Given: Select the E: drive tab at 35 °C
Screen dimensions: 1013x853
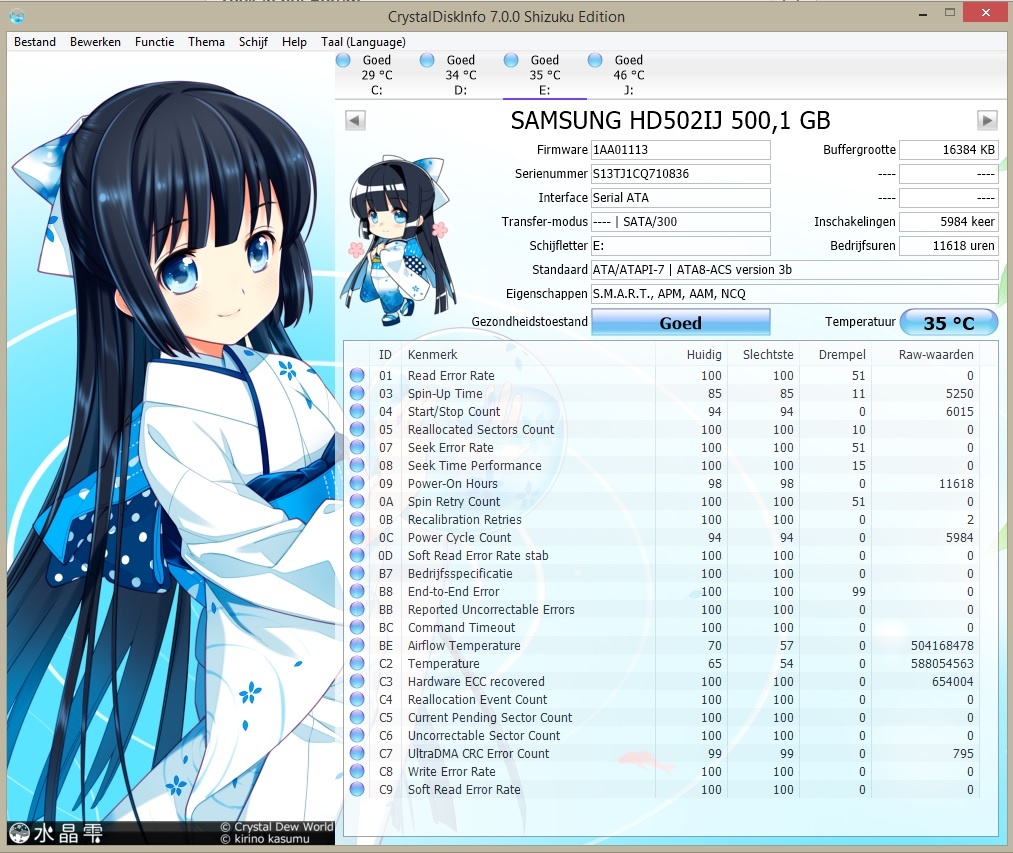Looking at the screenshot, I should (545, 75).
